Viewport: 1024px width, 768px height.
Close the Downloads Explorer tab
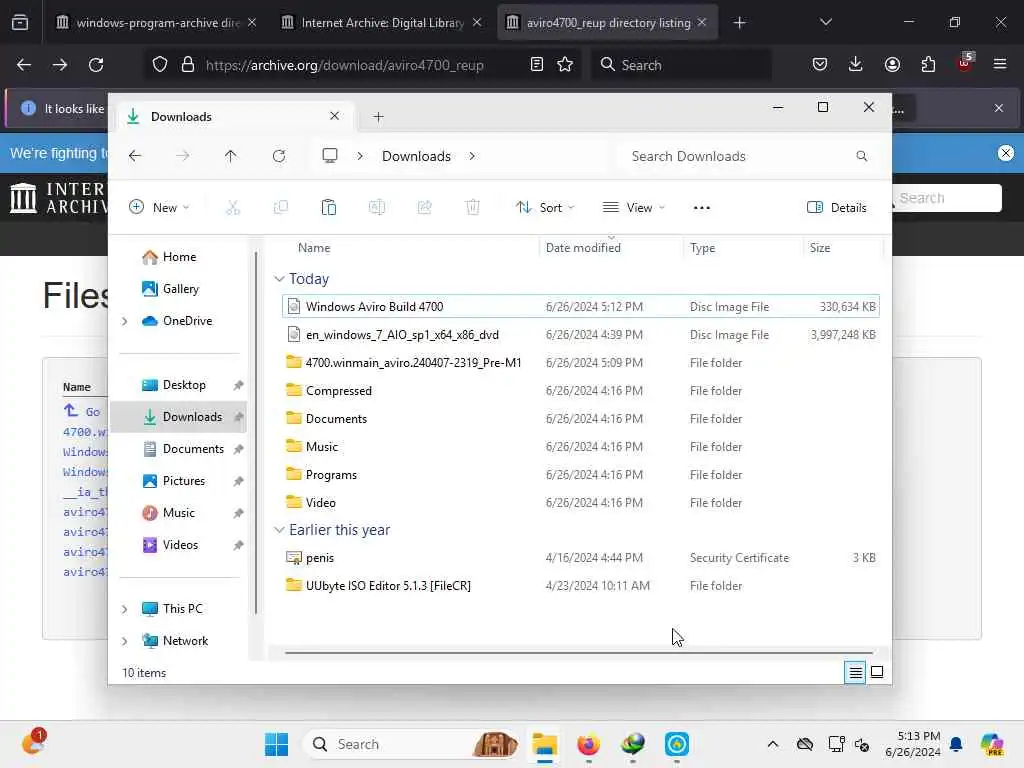(334, 116)
